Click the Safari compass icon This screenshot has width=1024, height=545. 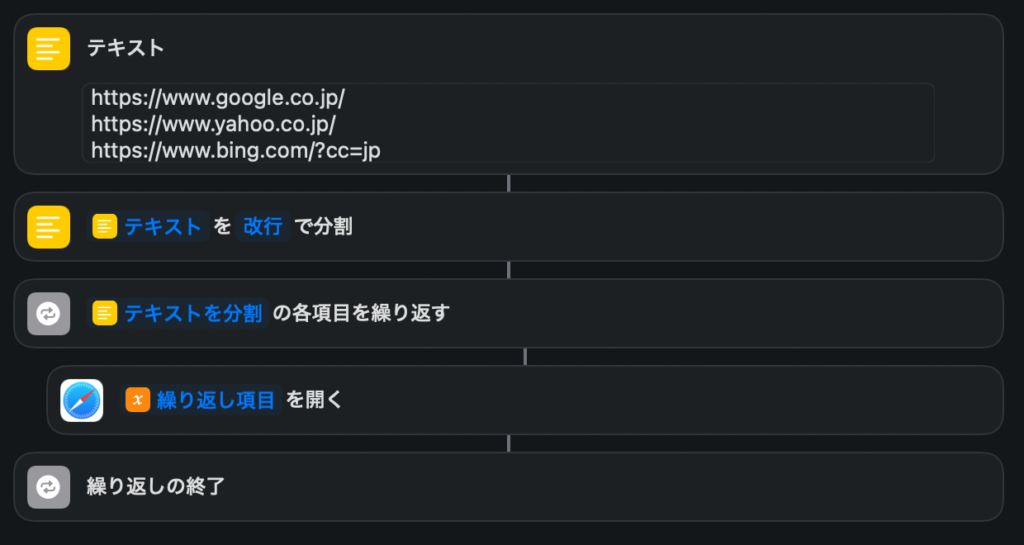click(x=82, y=400)
